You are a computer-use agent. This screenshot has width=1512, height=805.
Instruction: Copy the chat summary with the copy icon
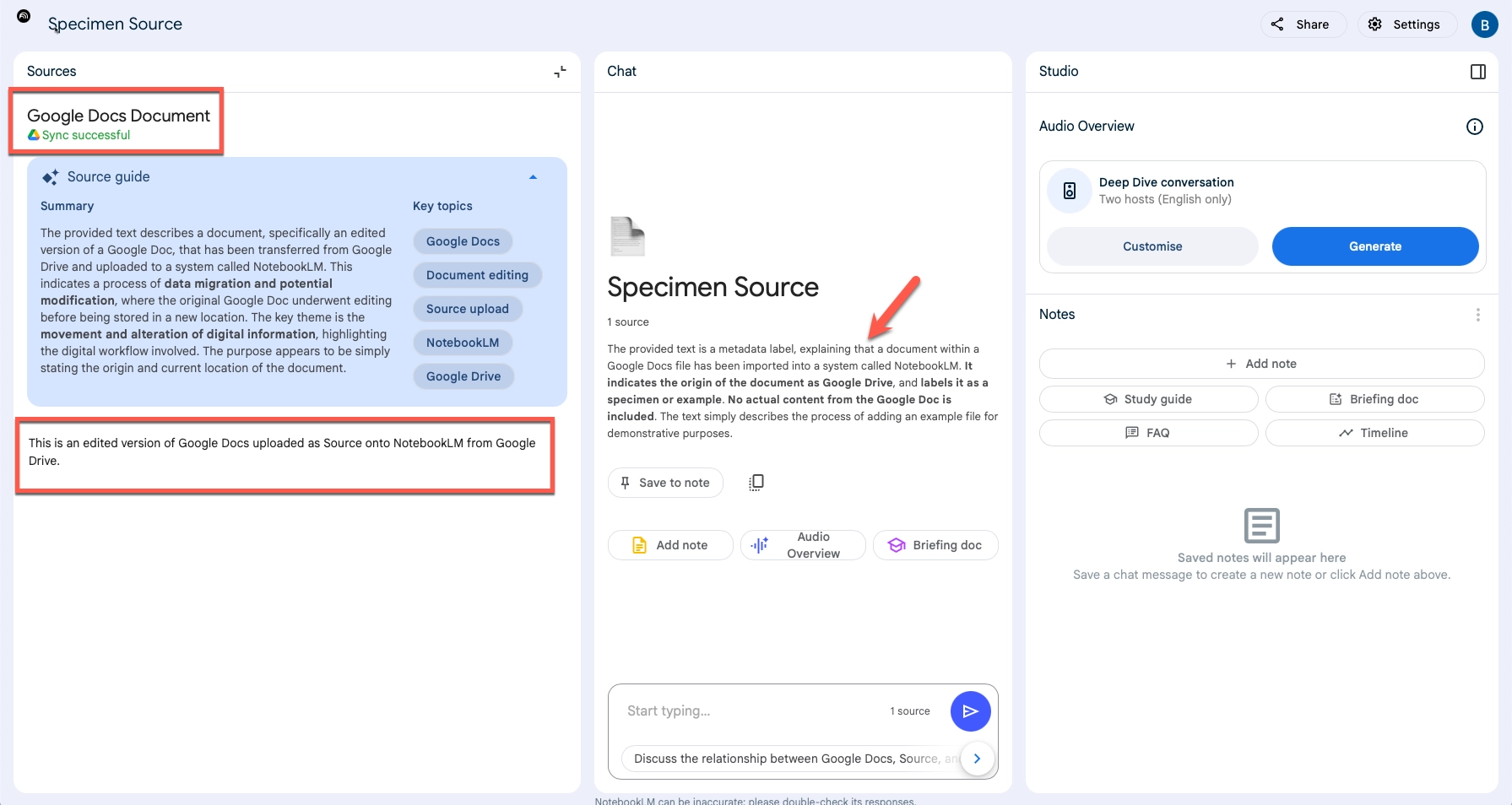756,482
